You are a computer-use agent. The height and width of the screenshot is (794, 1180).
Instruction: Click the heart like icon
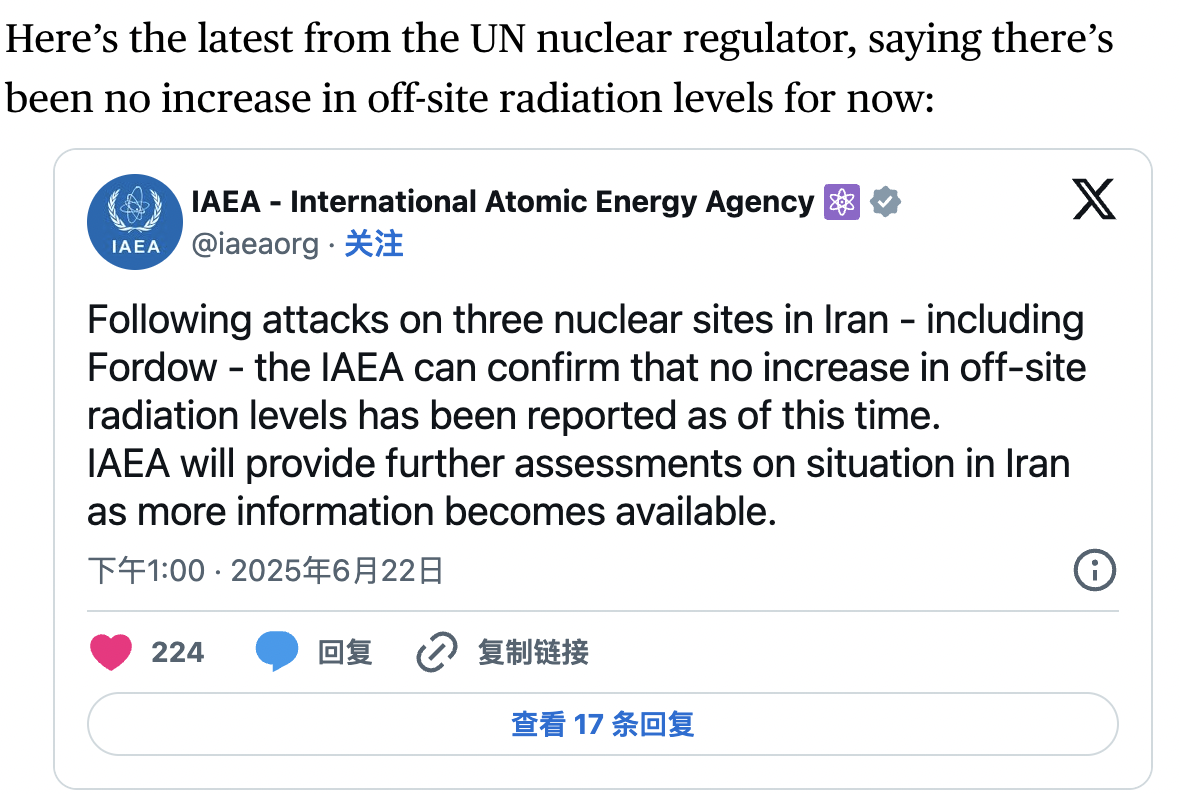tap(111, 652)
